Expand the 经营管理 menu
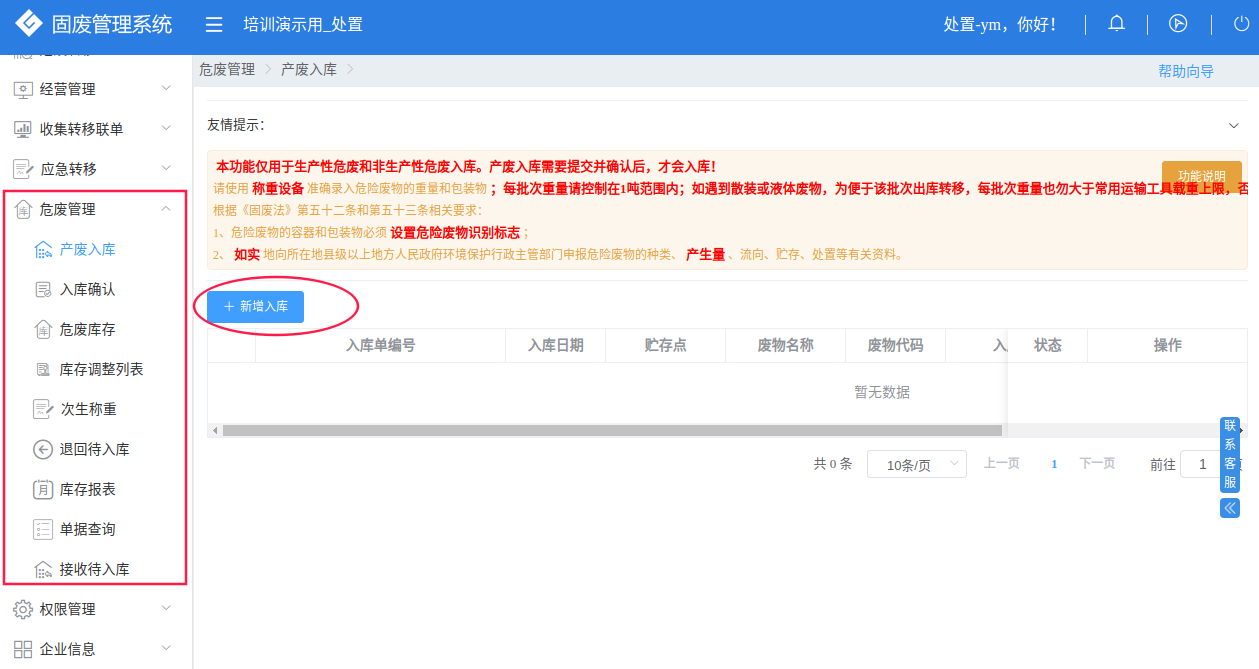This screenshot has height=669, width=1259. [166, 89]
